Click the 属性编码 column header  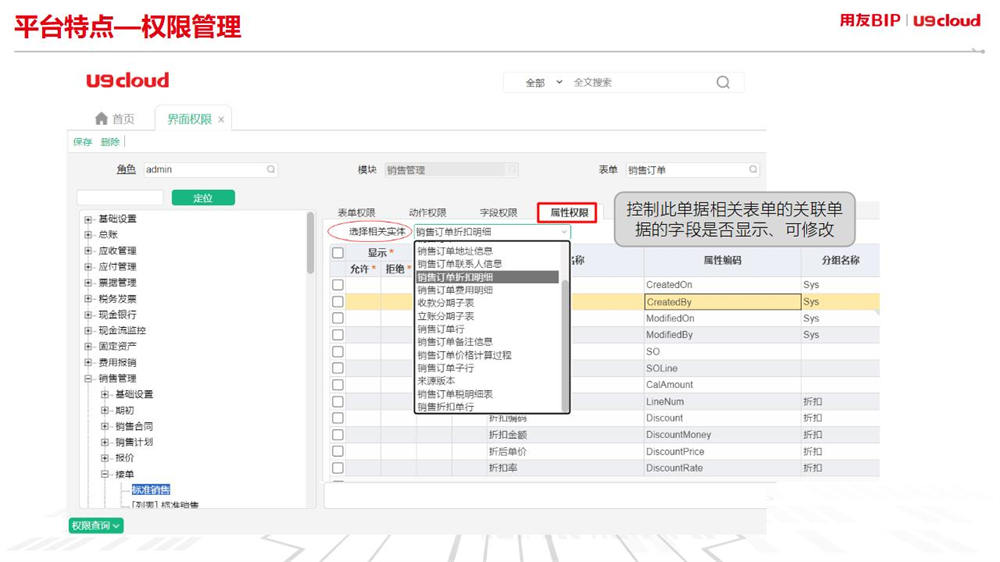coord(722,260)
